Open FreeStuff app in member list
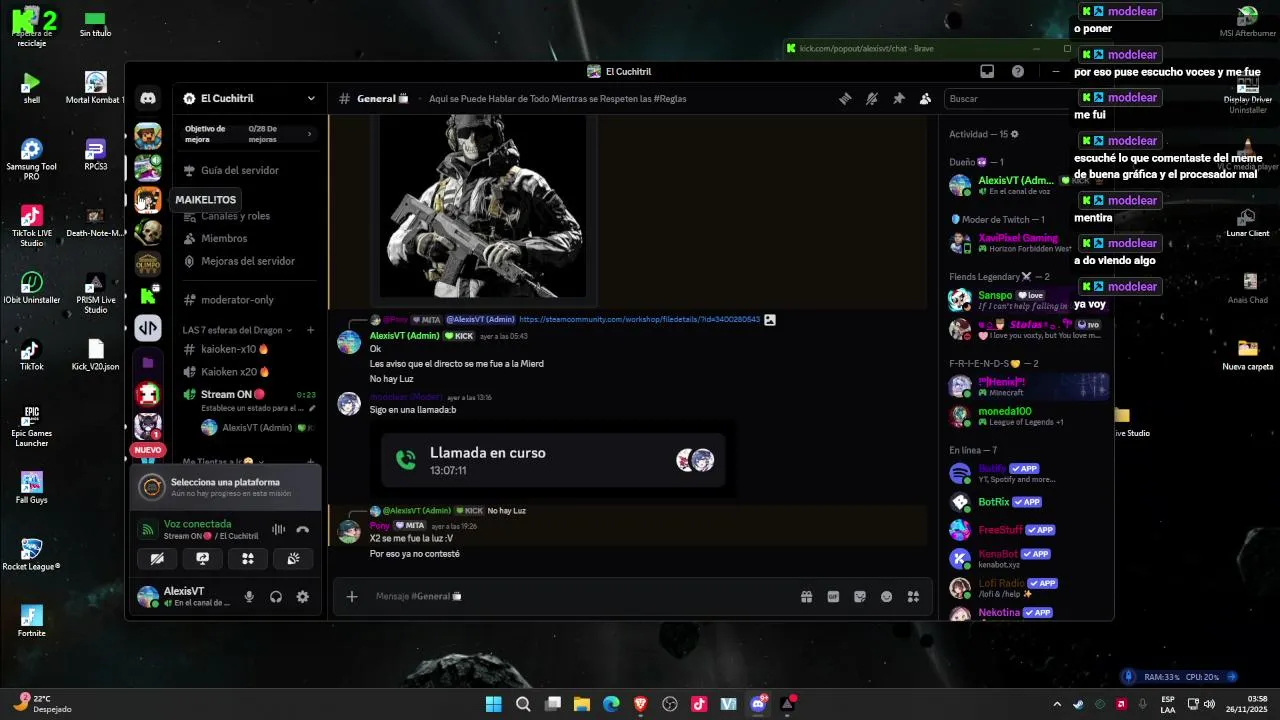1280x720 pixels. 1027,530
